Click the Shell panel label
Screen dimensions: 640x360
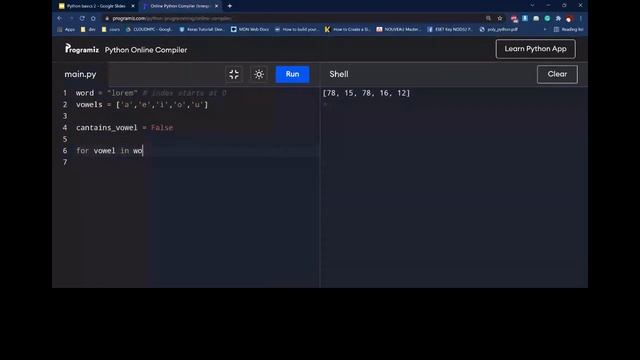pyautogui.click(x=339, y=74)
